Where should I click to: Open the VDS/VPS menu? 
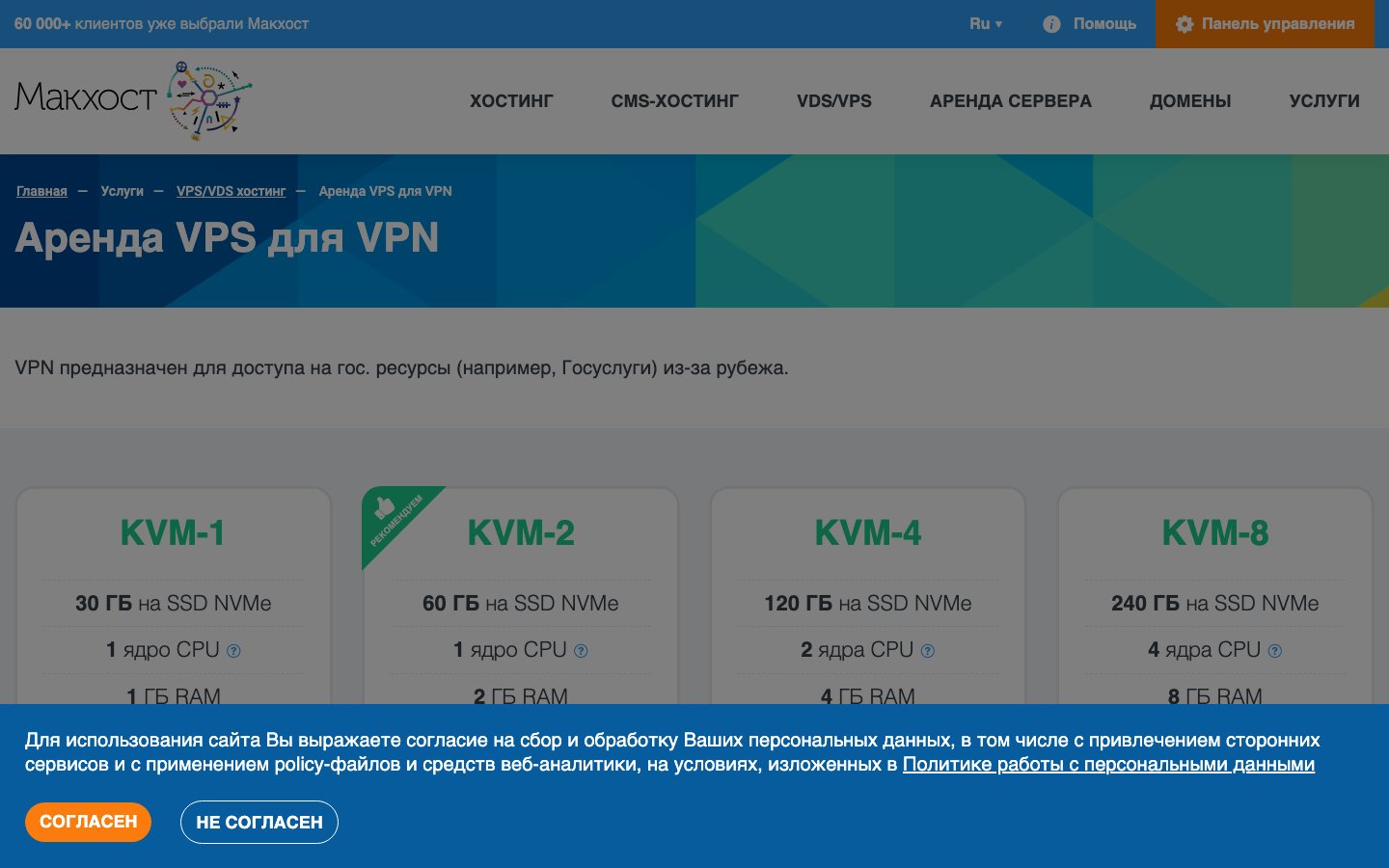pyautogui.click(x=834, y=101)
